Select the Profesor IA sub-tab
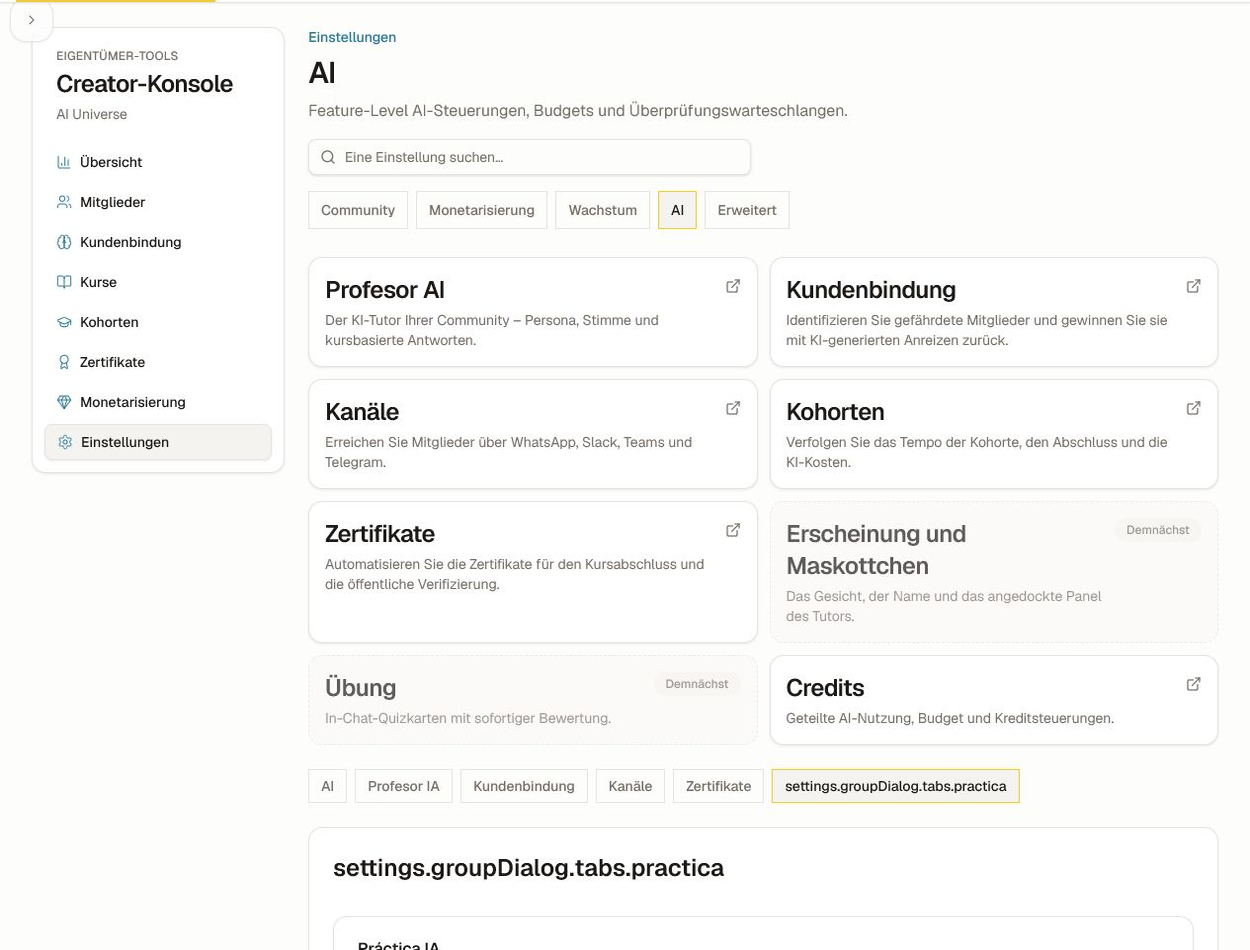Viewport: 1250px width, 950px height. pos(403,786)
